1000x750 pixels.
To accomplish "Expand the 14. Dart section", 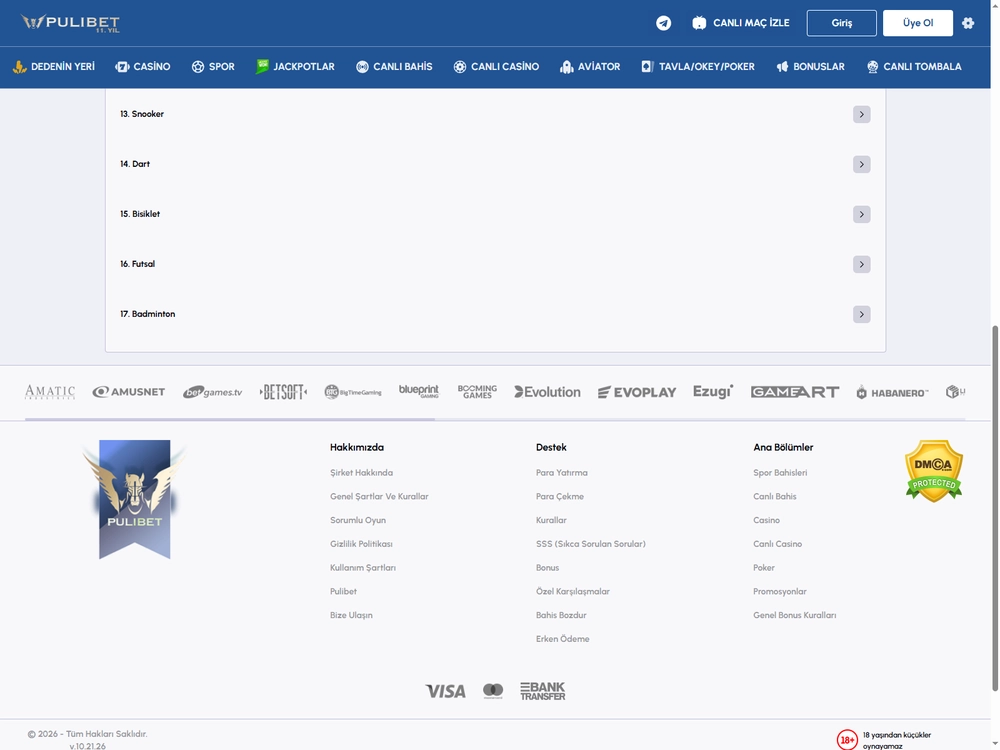I will click(x=862, y=165).
